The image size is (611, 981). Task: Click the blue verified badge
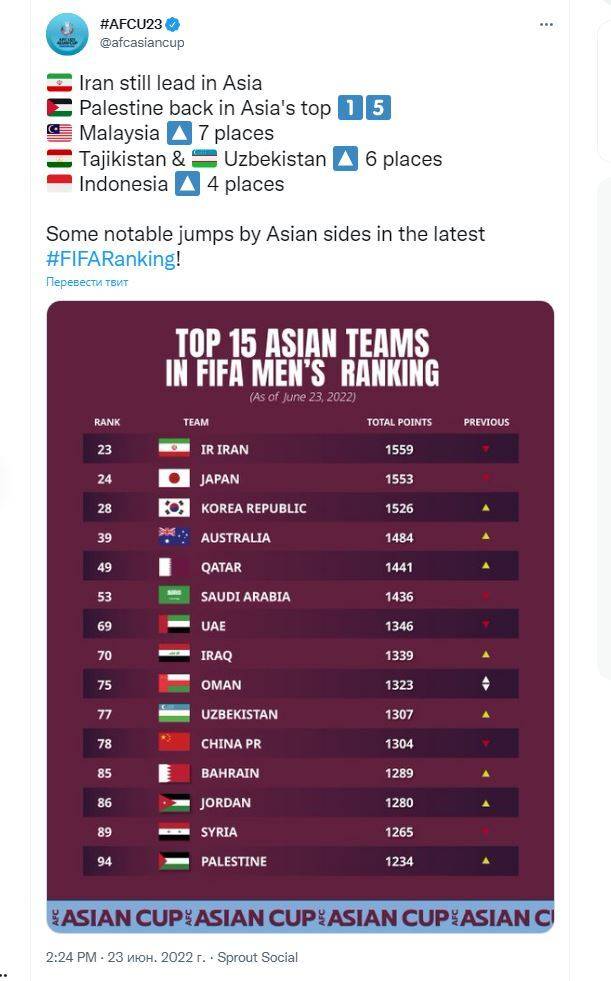point(172,24)
